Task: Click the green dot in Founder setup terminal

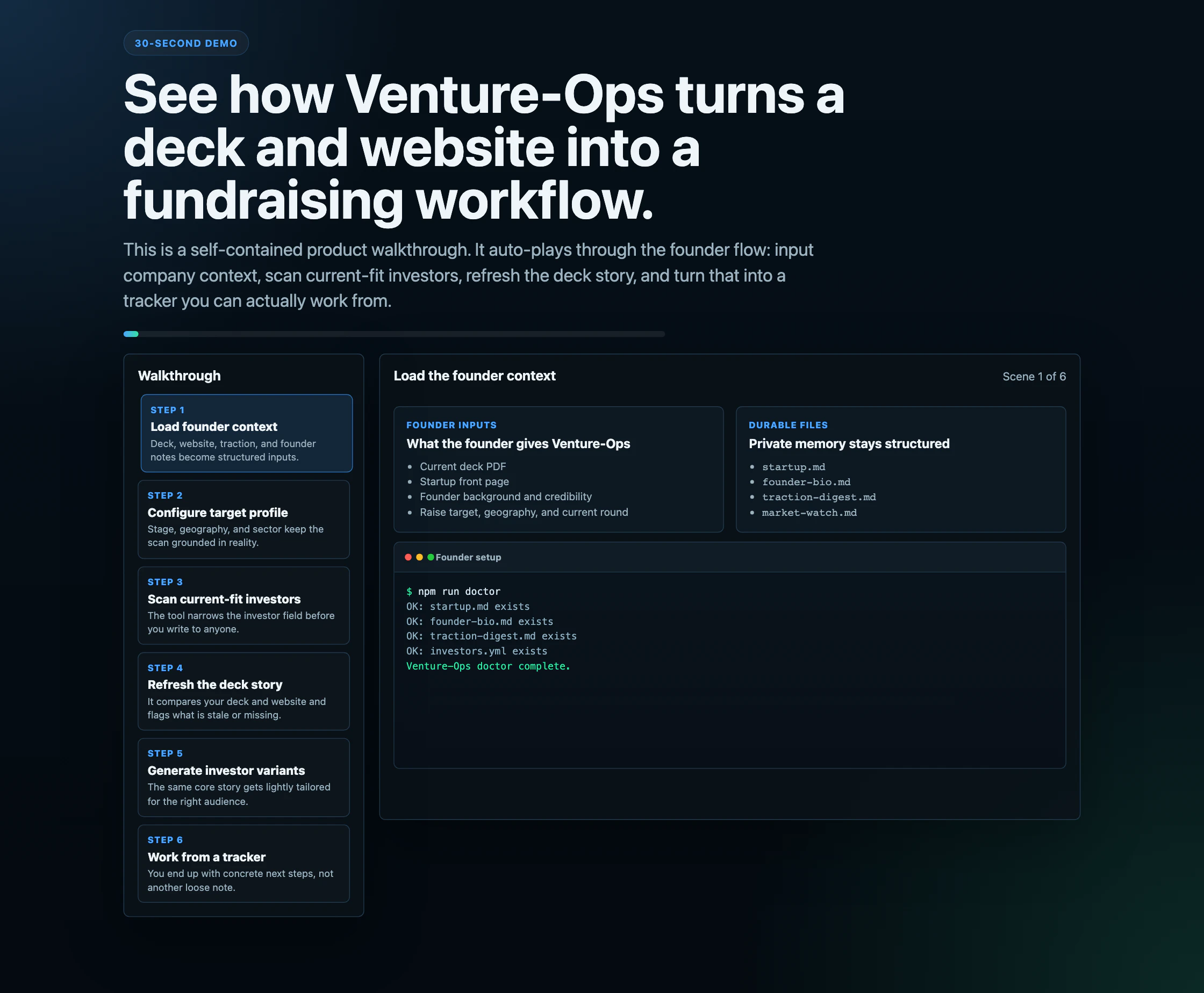Action: (431, 557)
